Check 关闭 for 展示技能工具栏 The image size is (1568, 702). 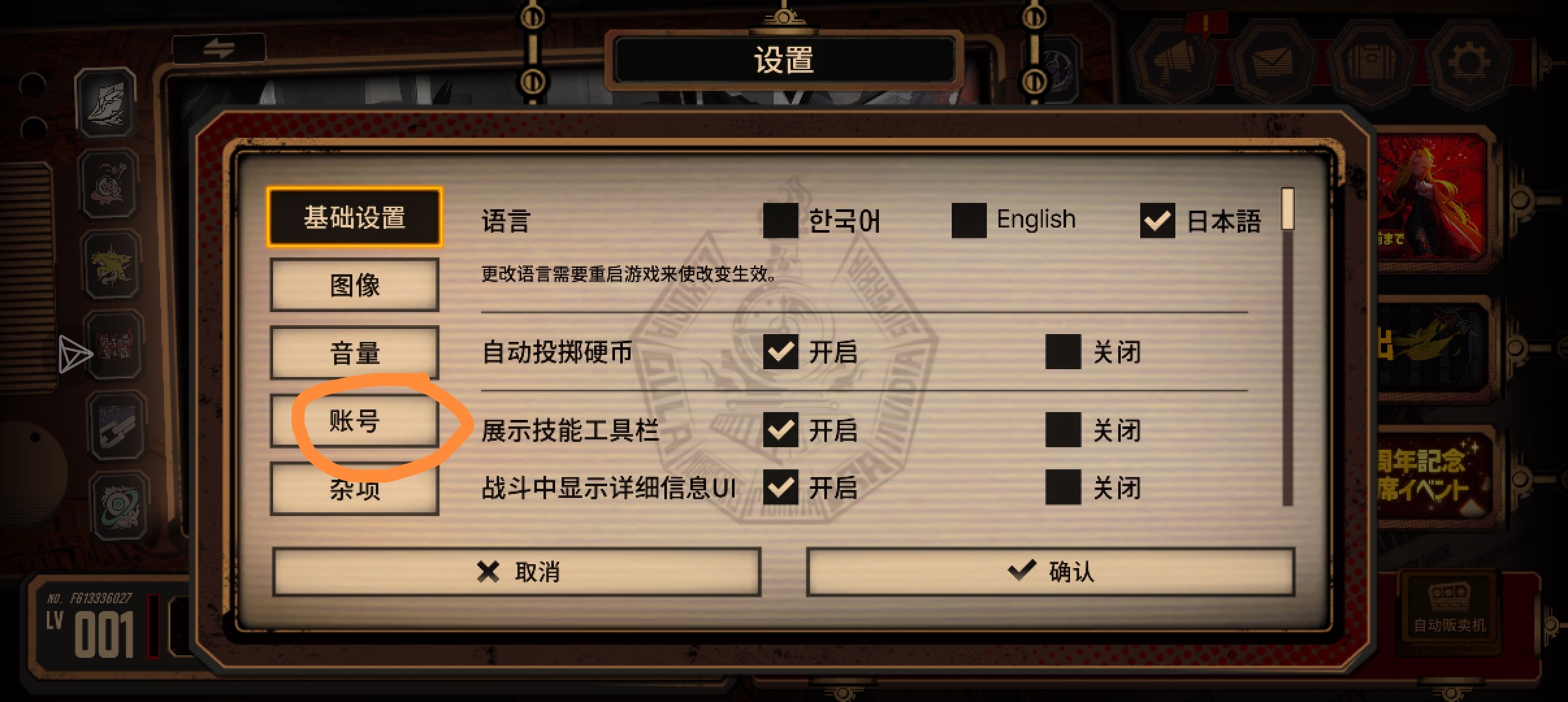1063,430
